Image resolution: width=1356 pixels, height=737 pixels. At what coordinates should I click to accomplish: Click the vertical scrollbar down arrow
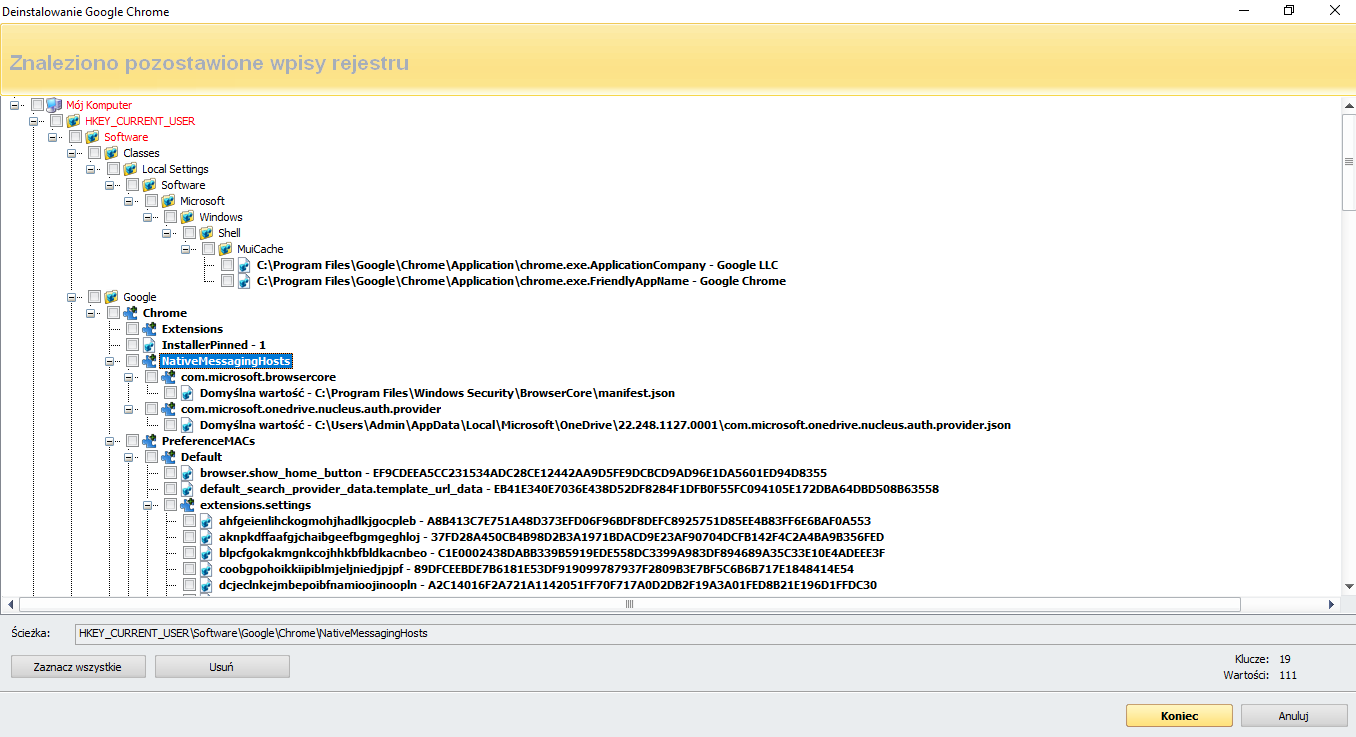(1348, 588)
